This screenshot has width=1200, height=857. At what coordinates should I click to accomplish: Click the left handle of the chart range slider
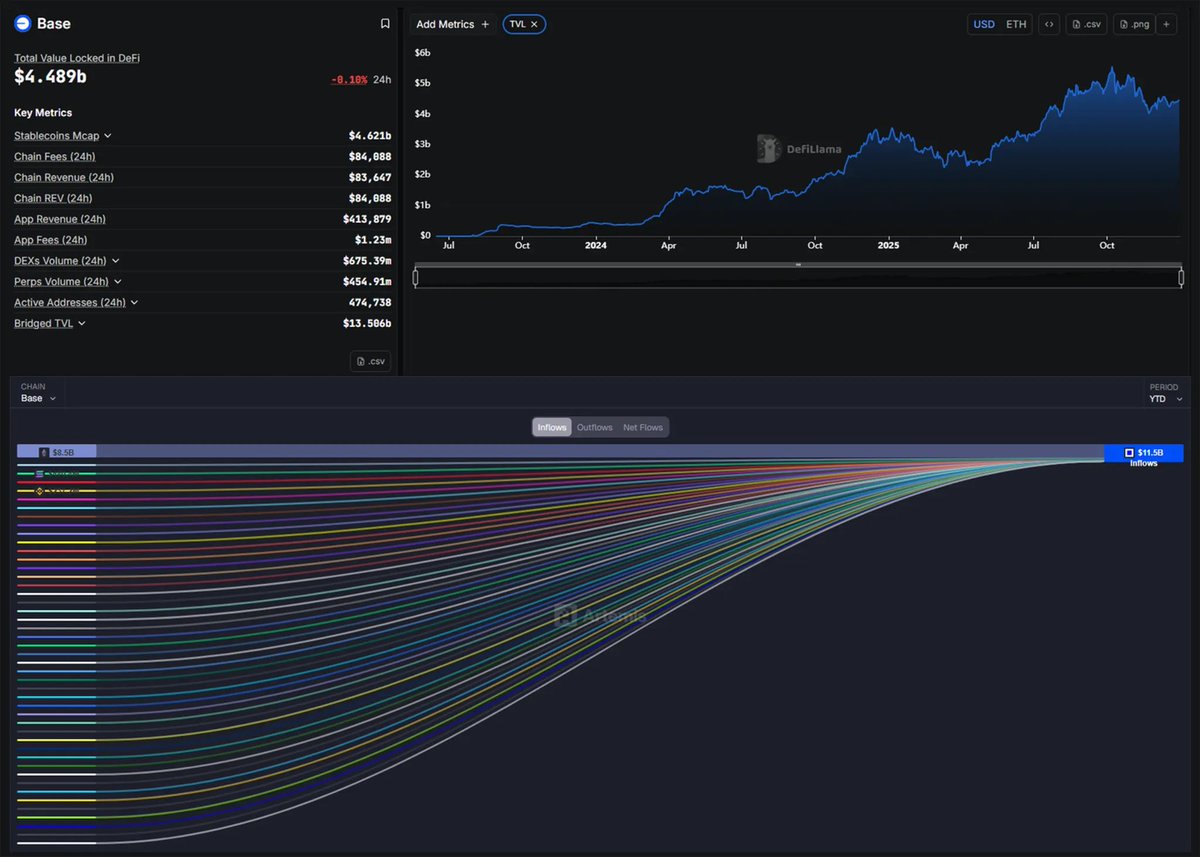(x=416, y=278)
